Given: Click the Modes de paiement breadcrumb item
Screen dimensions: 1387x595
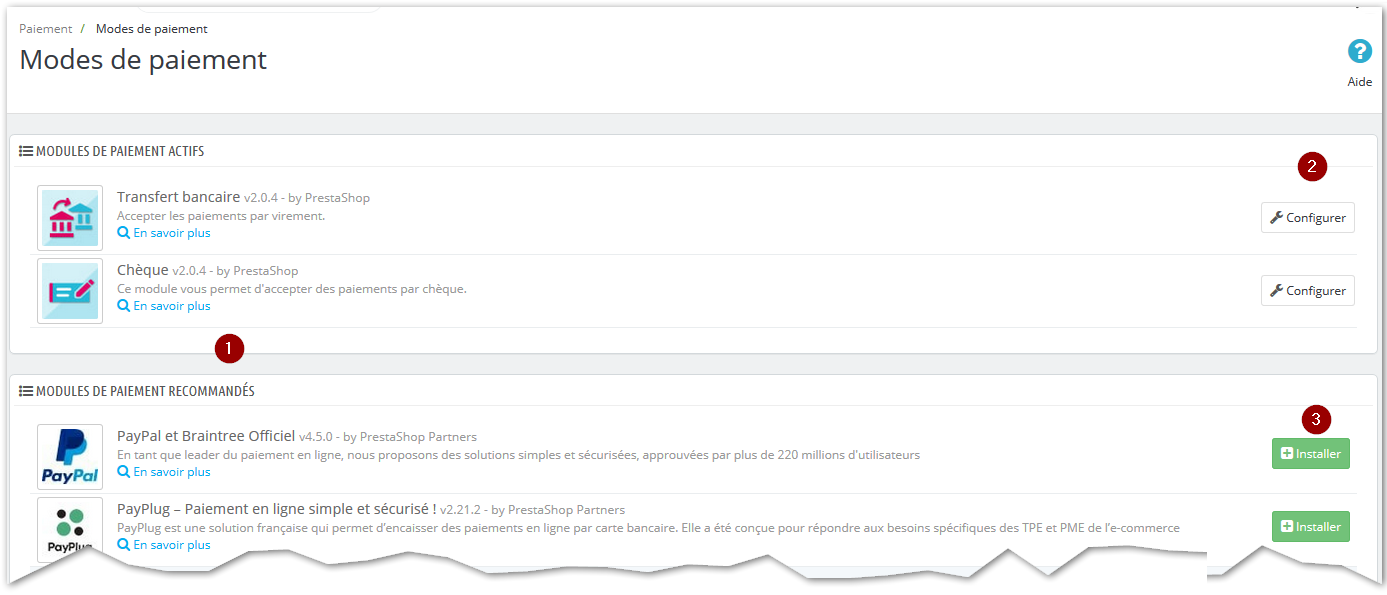Looking at the screenshot, I should point(152,29).
